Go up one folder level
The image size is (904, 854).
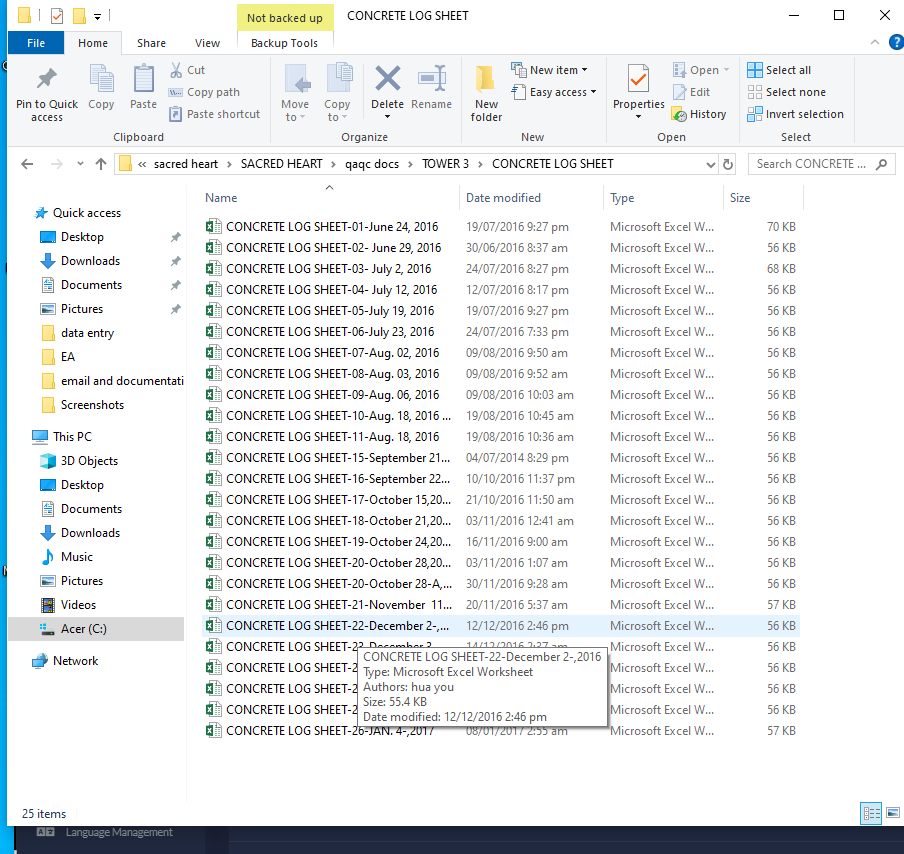pyautogui.click(x=101, y=164)
